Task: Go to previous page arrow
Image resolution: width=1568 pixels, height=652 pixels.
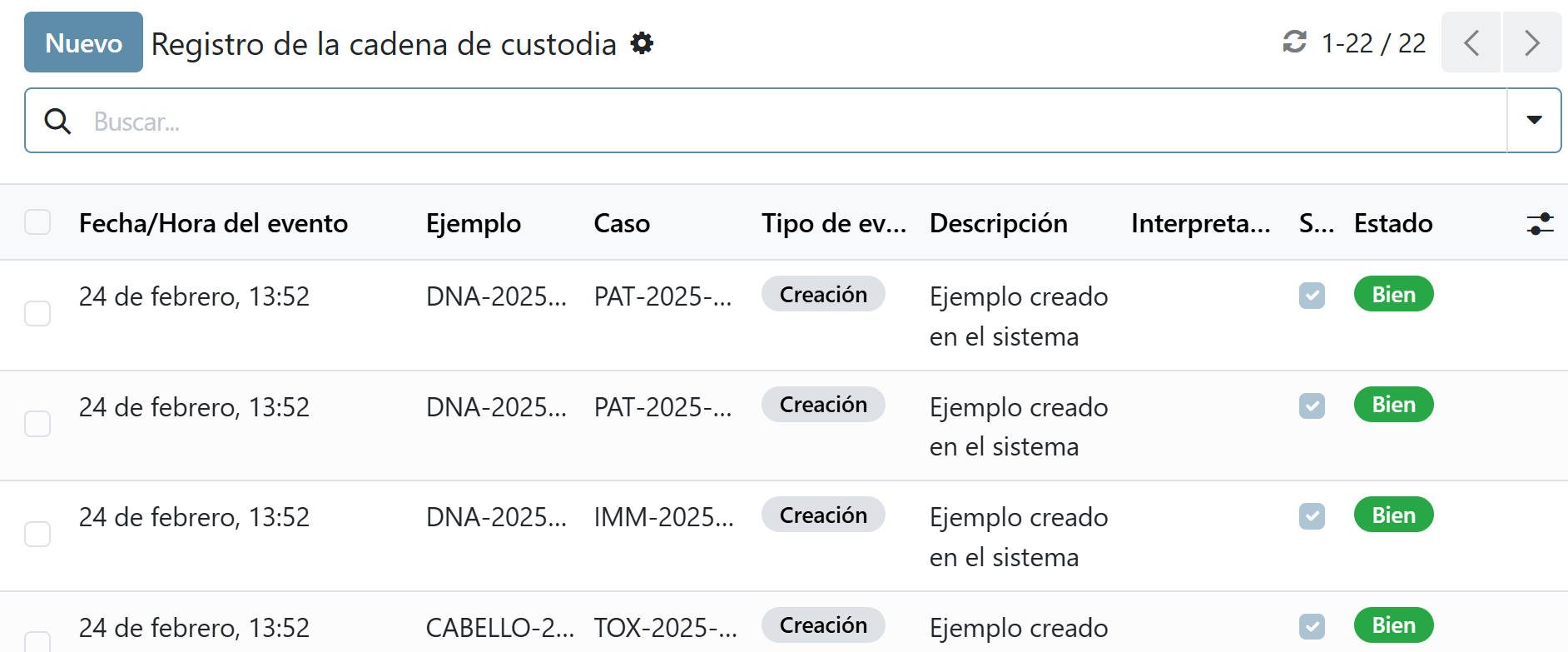Action: click(x=1471, y=42)
